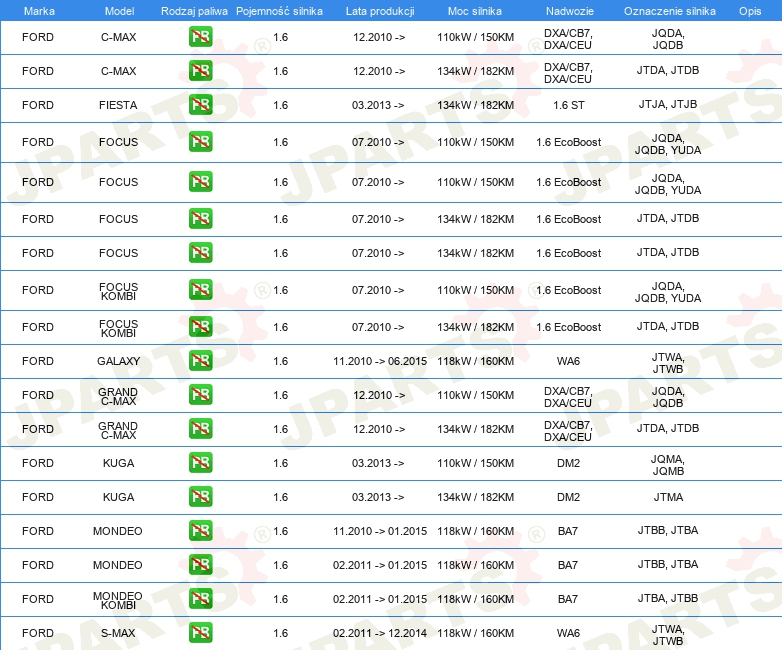This screenshot has height=650, width=782.
Task: Click the 'JTMA' engine code cell
Action: (x=668, y=497)
